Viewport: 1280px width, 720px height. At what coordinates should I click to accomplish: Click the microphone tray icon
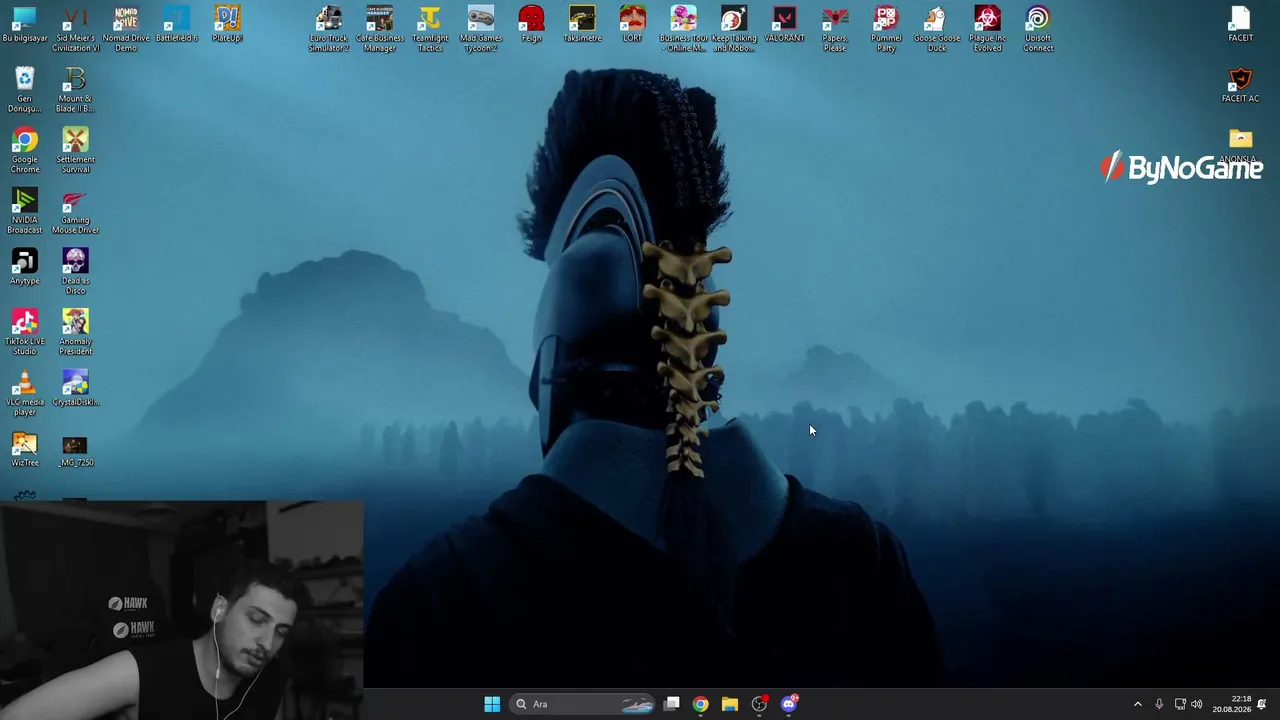click(1159, 704)
